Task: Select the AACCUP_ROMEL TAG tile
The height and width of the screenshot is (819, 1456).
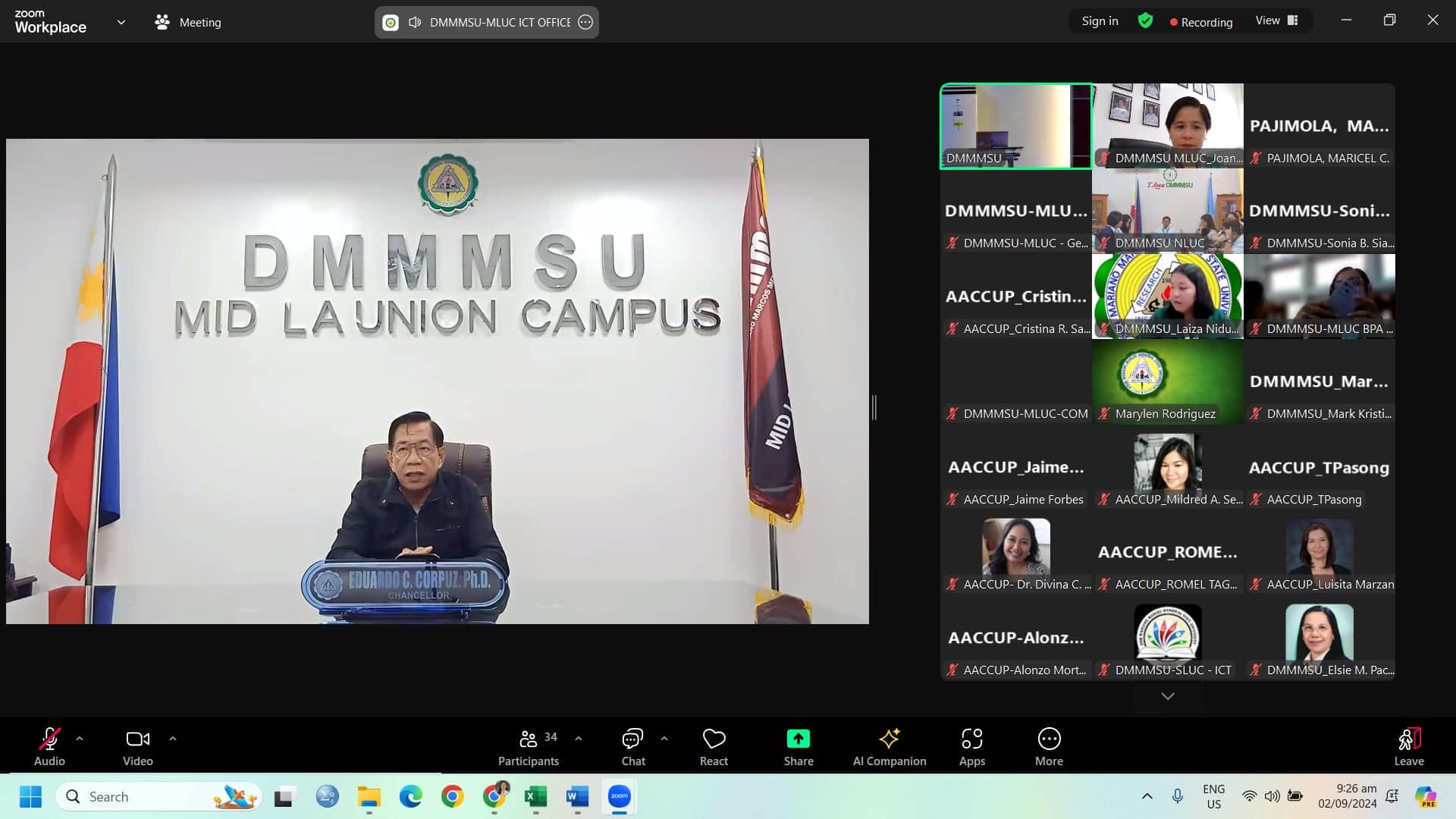Action: [x=1168, y=552]
